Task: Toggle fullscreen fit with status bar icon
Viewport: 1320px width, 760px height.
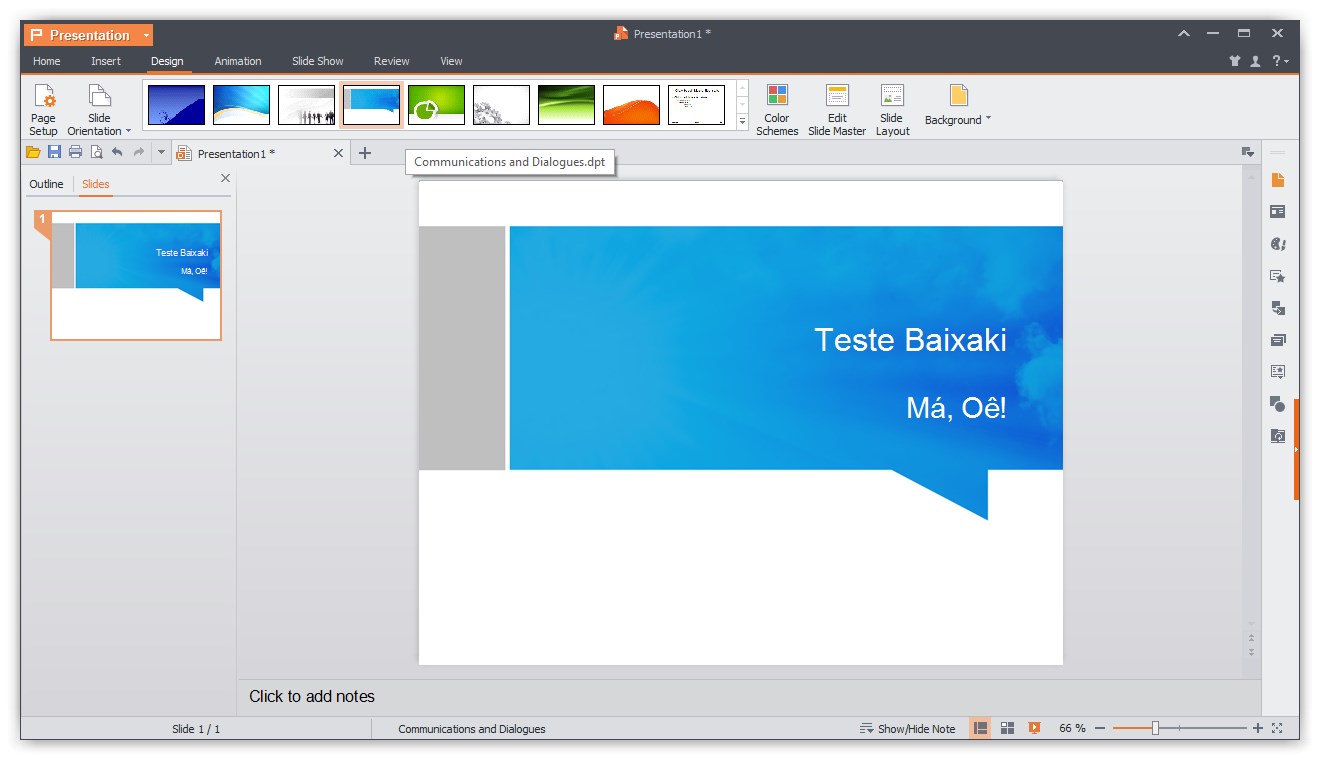Action: pos(1278,728)
